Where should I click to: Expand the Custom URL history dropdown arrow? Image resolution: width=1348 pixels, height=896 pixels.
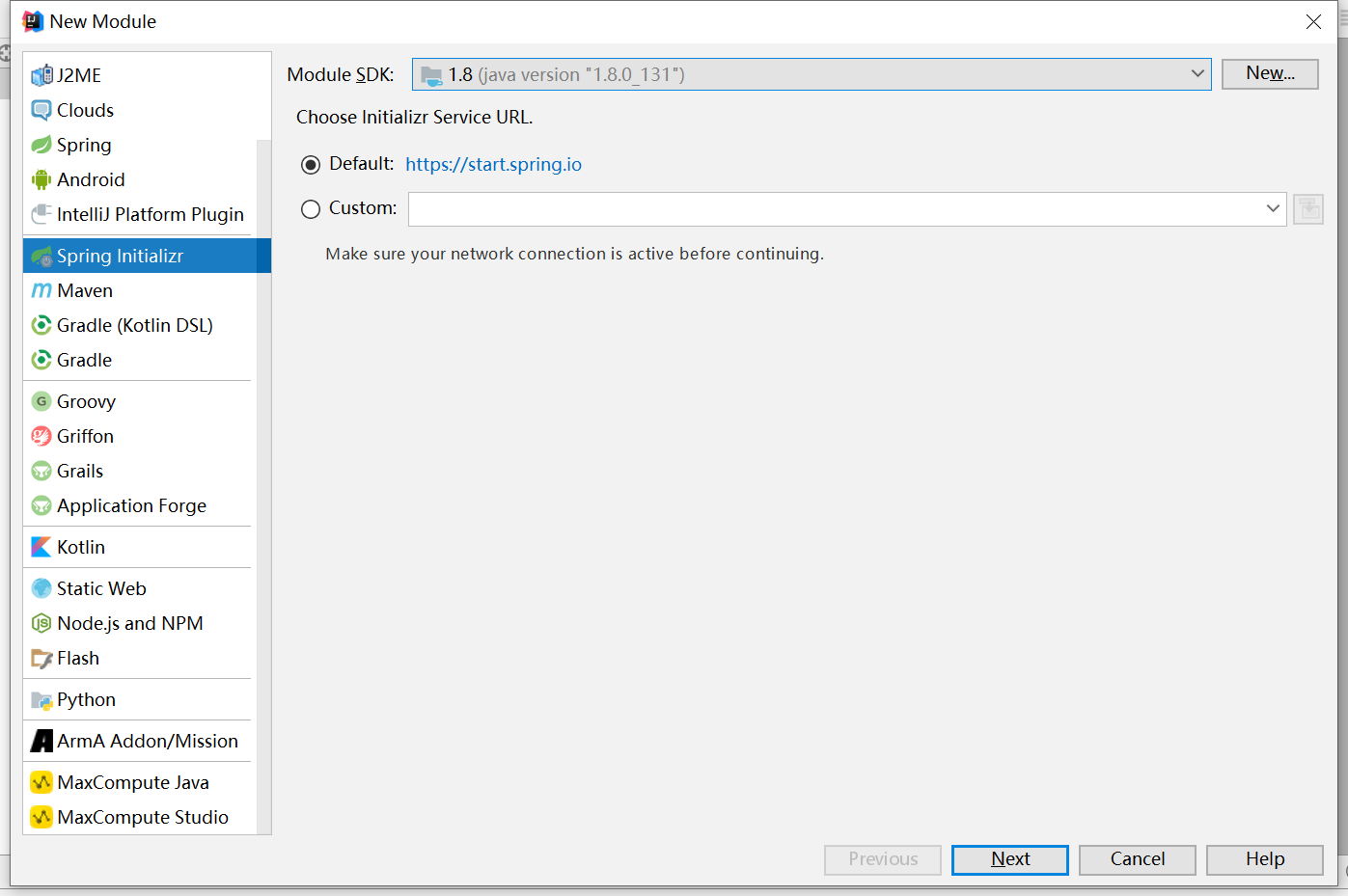tap(1273, 208)
